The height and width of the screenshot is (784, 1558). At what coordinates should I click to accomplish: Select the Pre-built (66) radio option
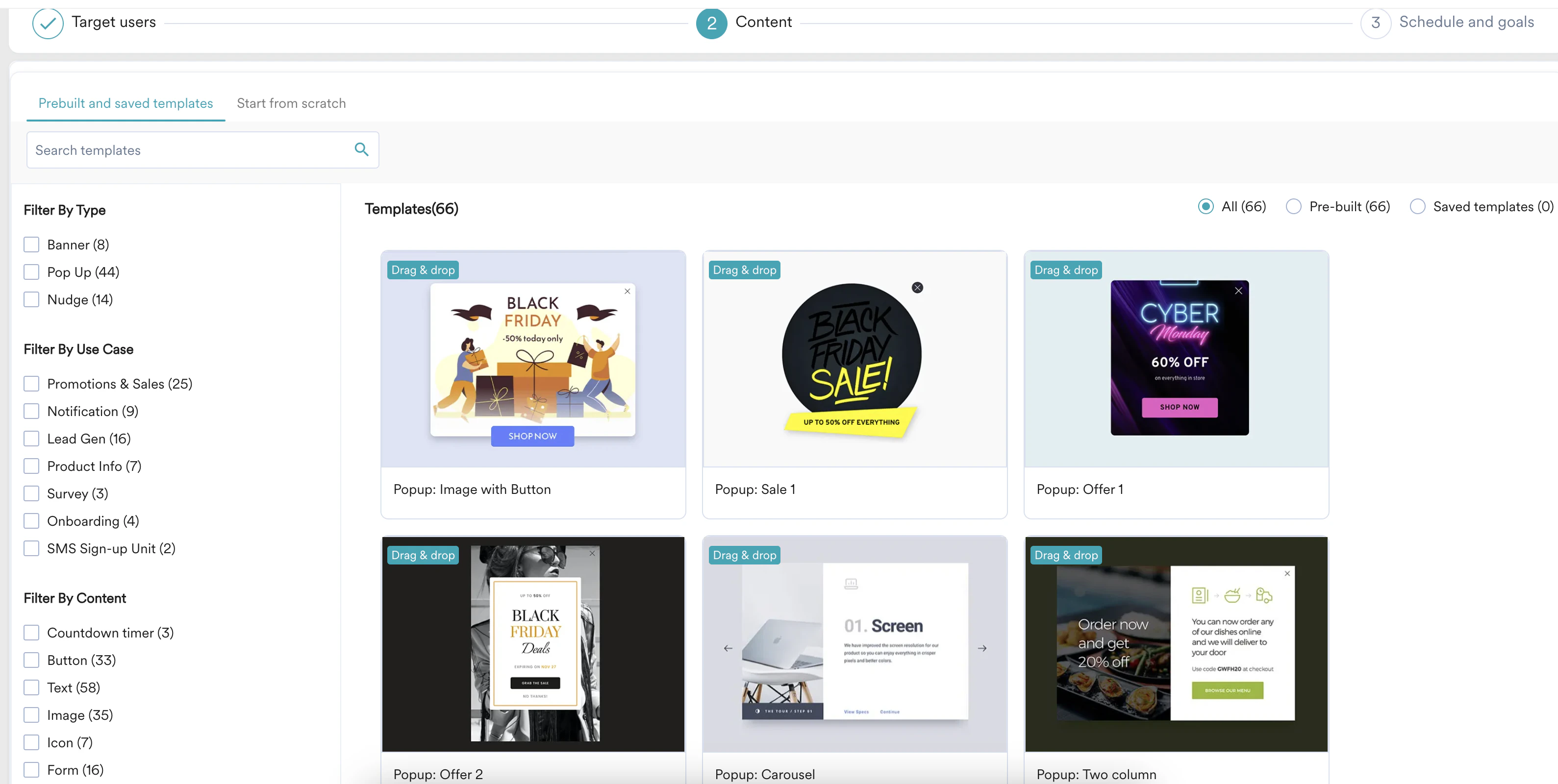pos(1293,207)
